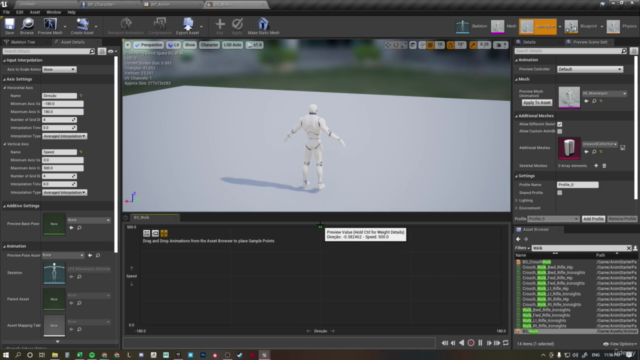Click the LOD Auto button

click(232, 45)
